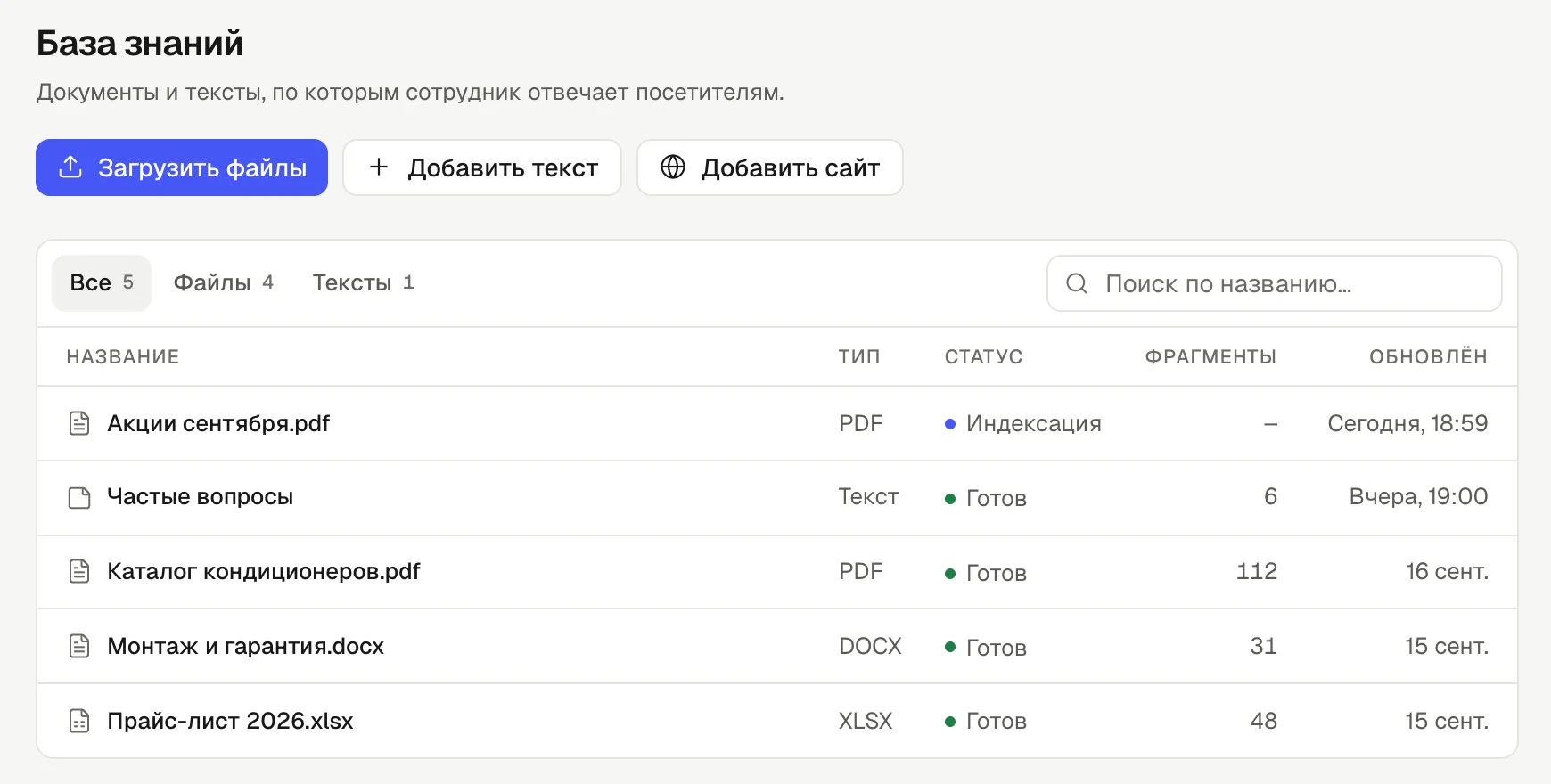
Task: Click the magnifier icon in search field
Action: tap(1077, 283)
